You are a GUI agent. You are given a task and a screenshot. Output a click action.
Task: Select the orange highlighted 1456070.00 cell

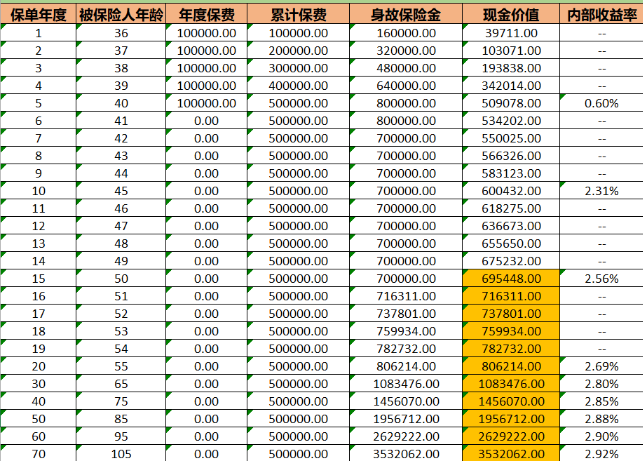point(511,400)
